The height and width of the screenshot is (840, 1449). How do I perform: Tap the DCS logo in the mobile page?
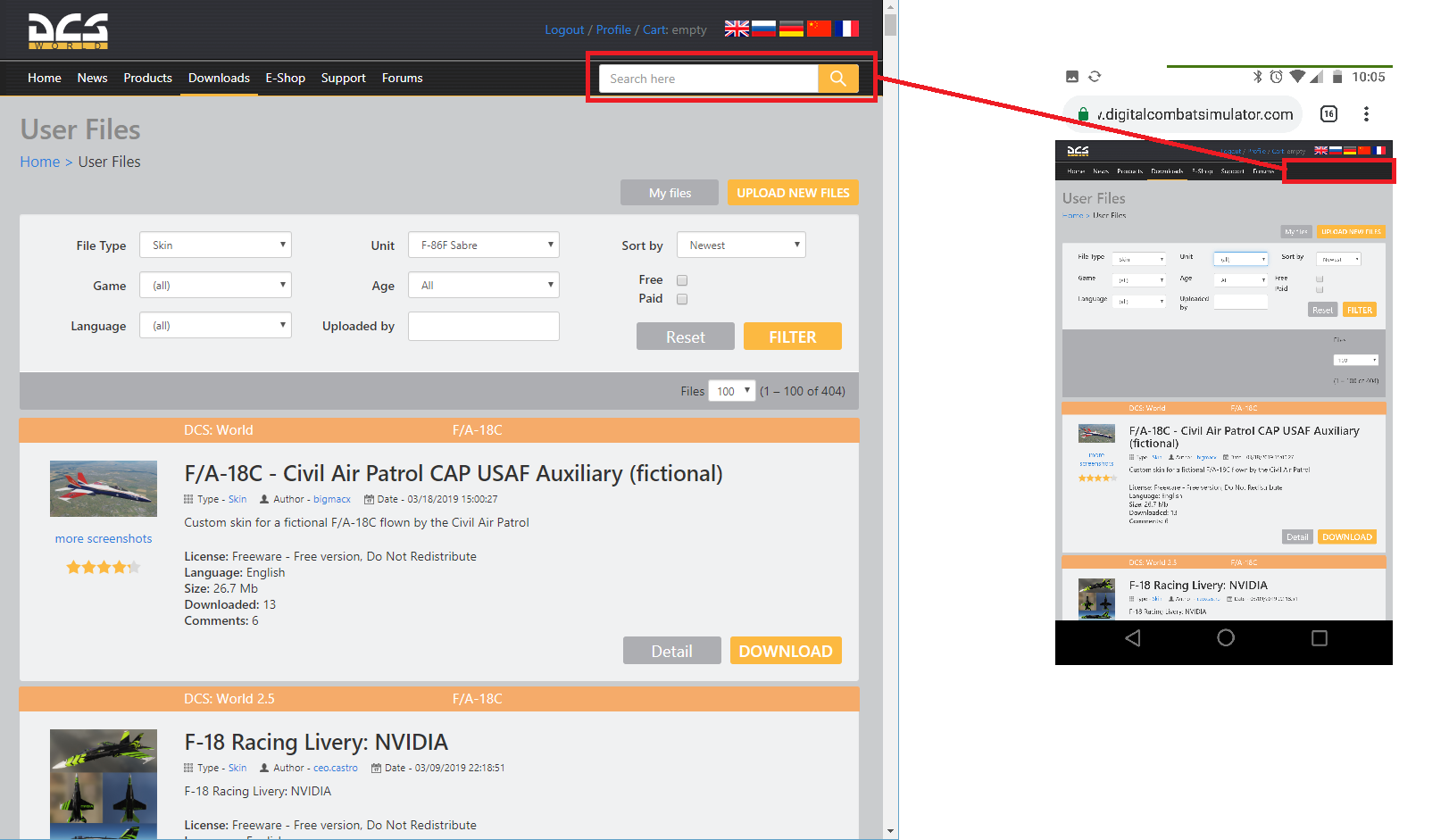[1078, 151]
